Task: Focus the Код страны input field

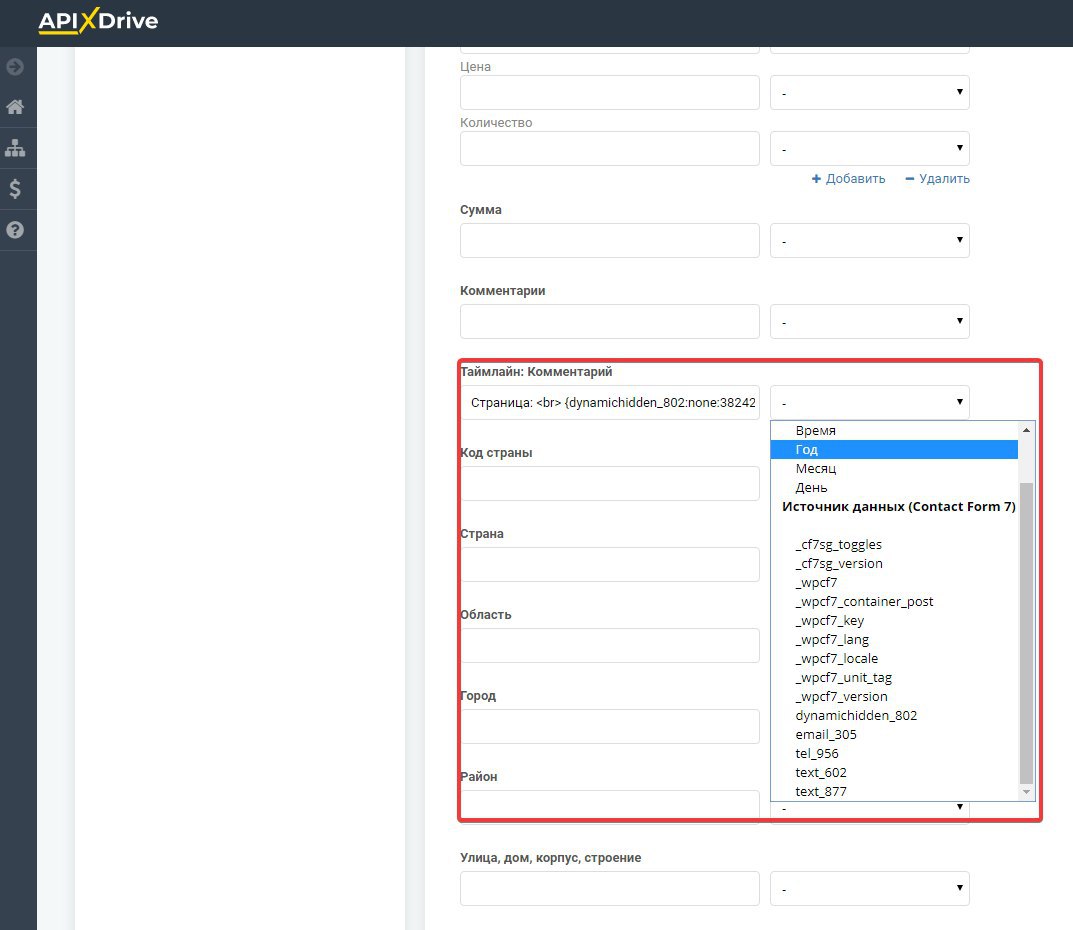Action: tap(610, 483)
